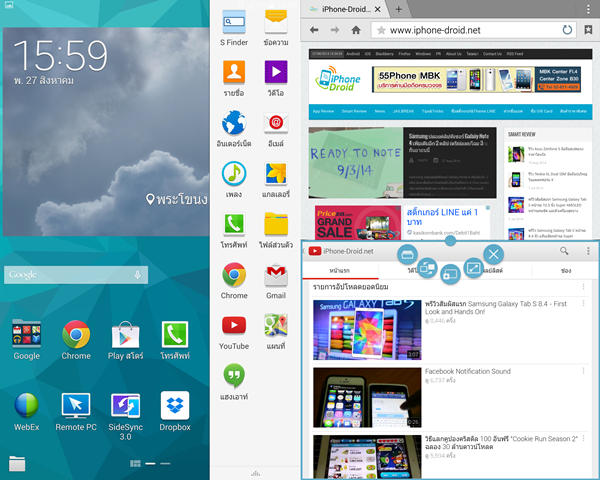This screenshot has height=480, width=600.
Task: Play the Facebook Notification Sound video
Action: point(367,397)
